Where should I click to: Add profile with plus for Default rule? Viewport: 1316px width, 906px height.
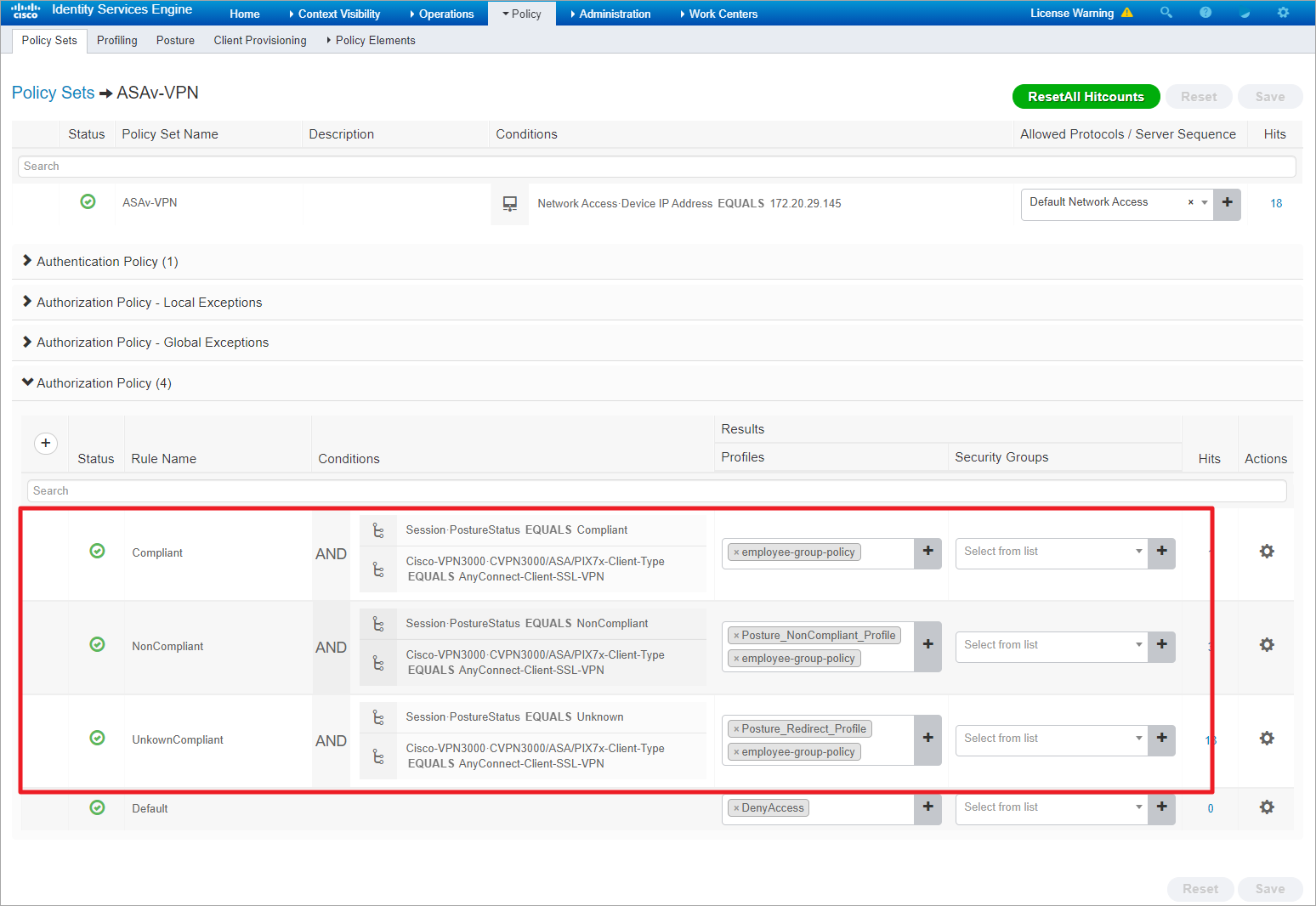click(x=927, y=808)
